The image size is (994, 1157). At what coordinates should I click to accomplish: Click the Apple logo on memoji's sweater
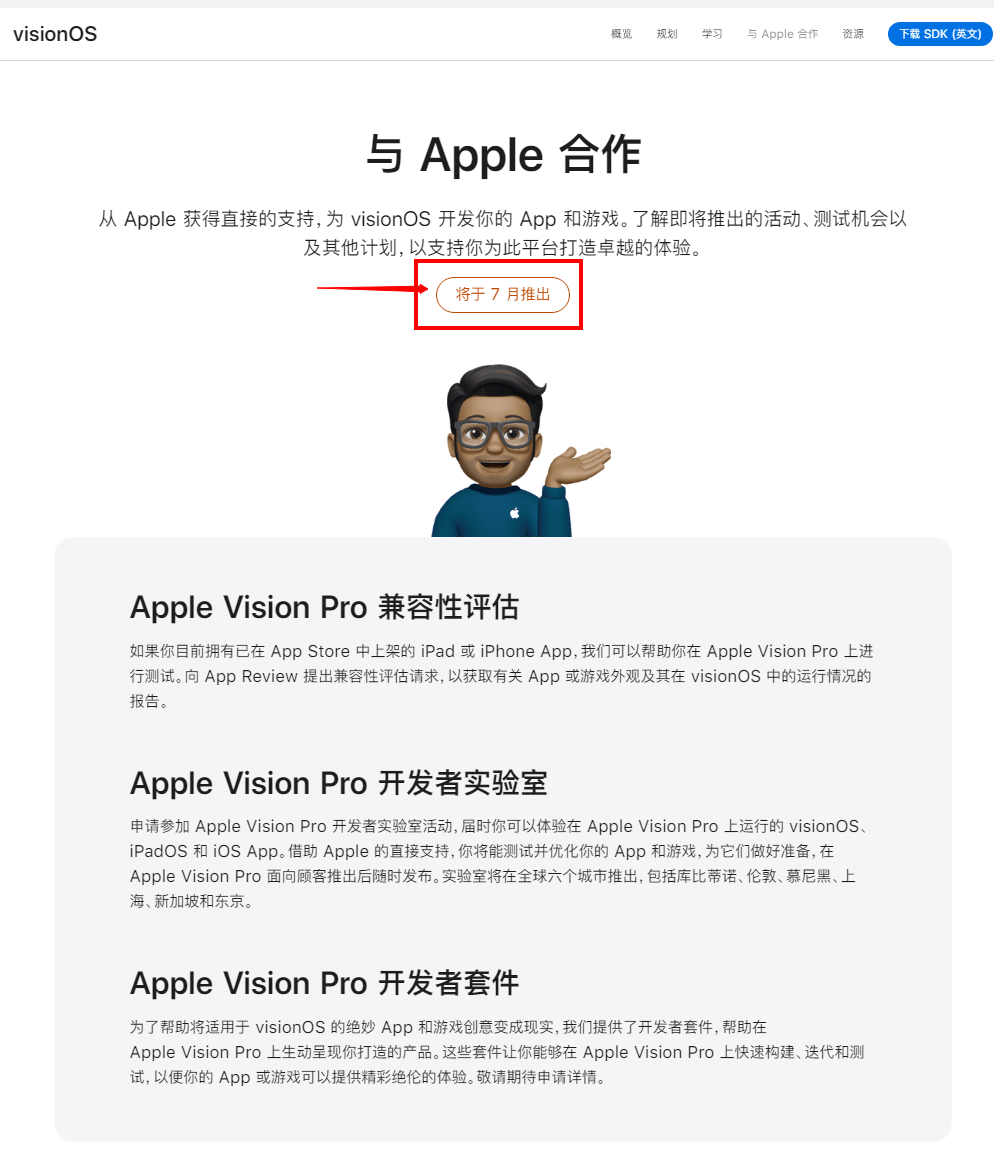pyautogui.click(x=514, y=513)
